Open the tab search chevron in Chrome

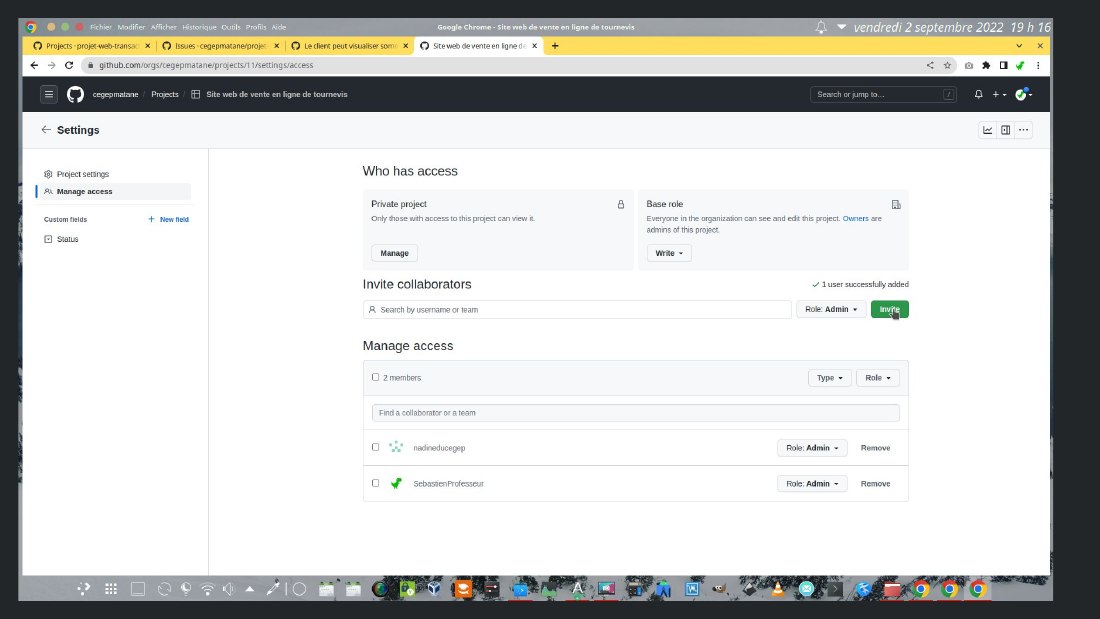1019,46
